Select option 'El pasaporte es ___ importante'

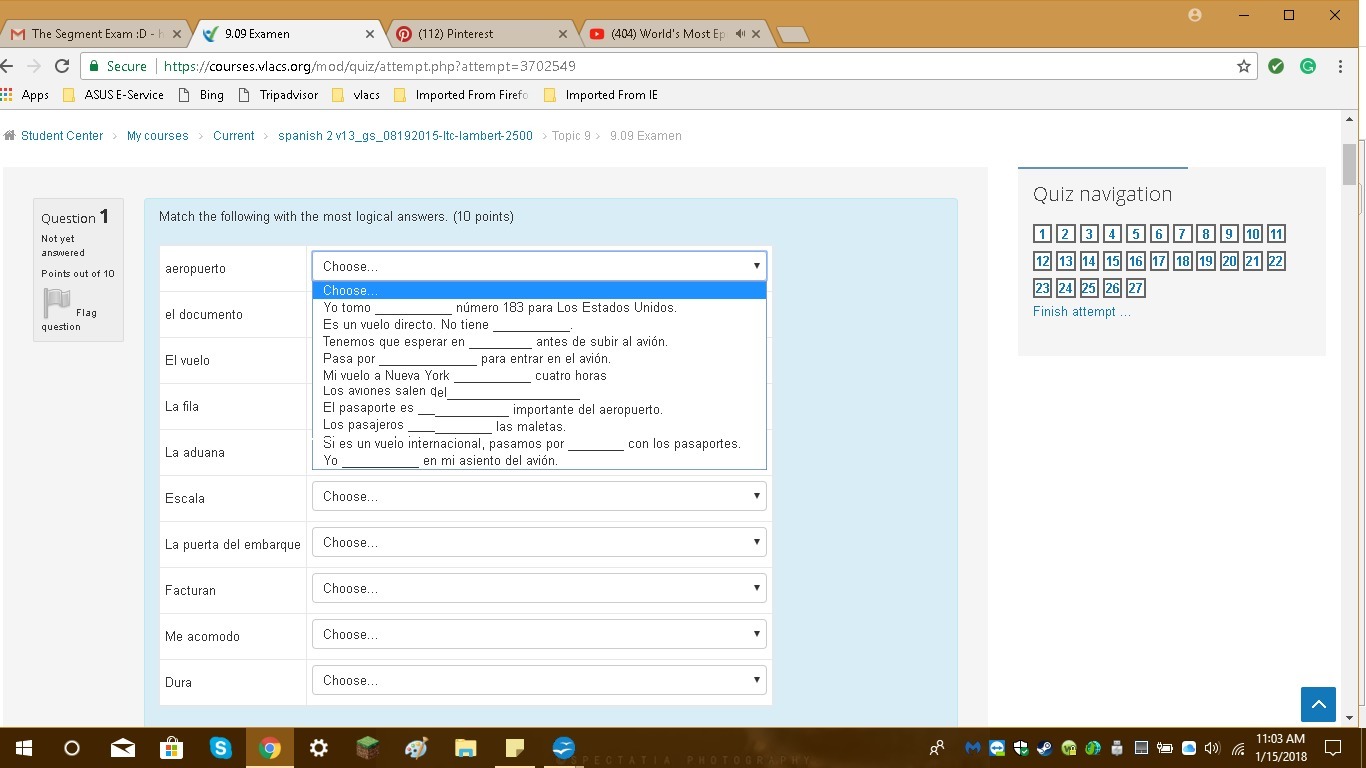[539, 409]
